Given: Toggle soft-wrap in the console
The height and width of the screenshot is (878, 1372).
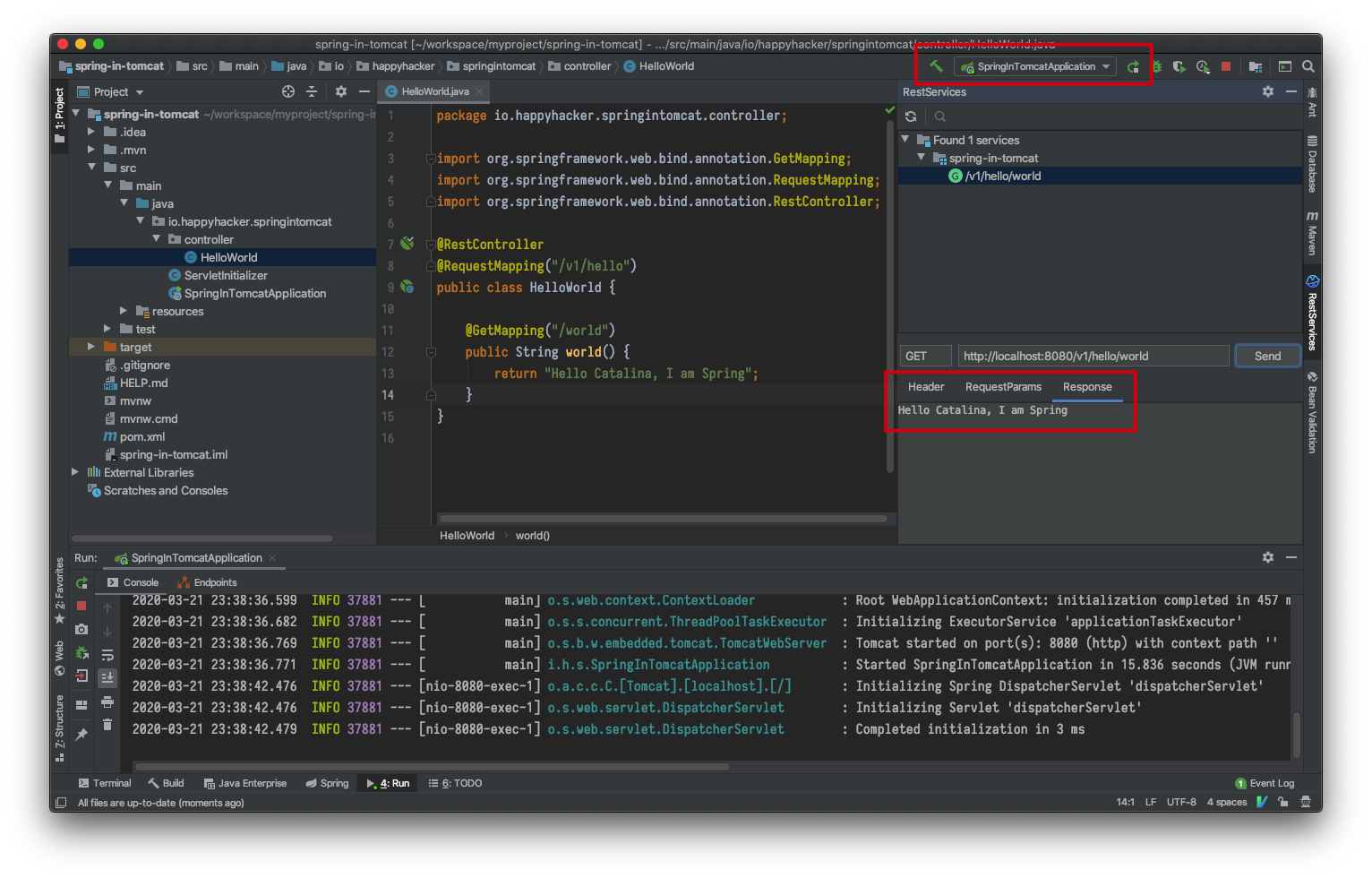Looking at the screenshot, I should tap(107, 655).
